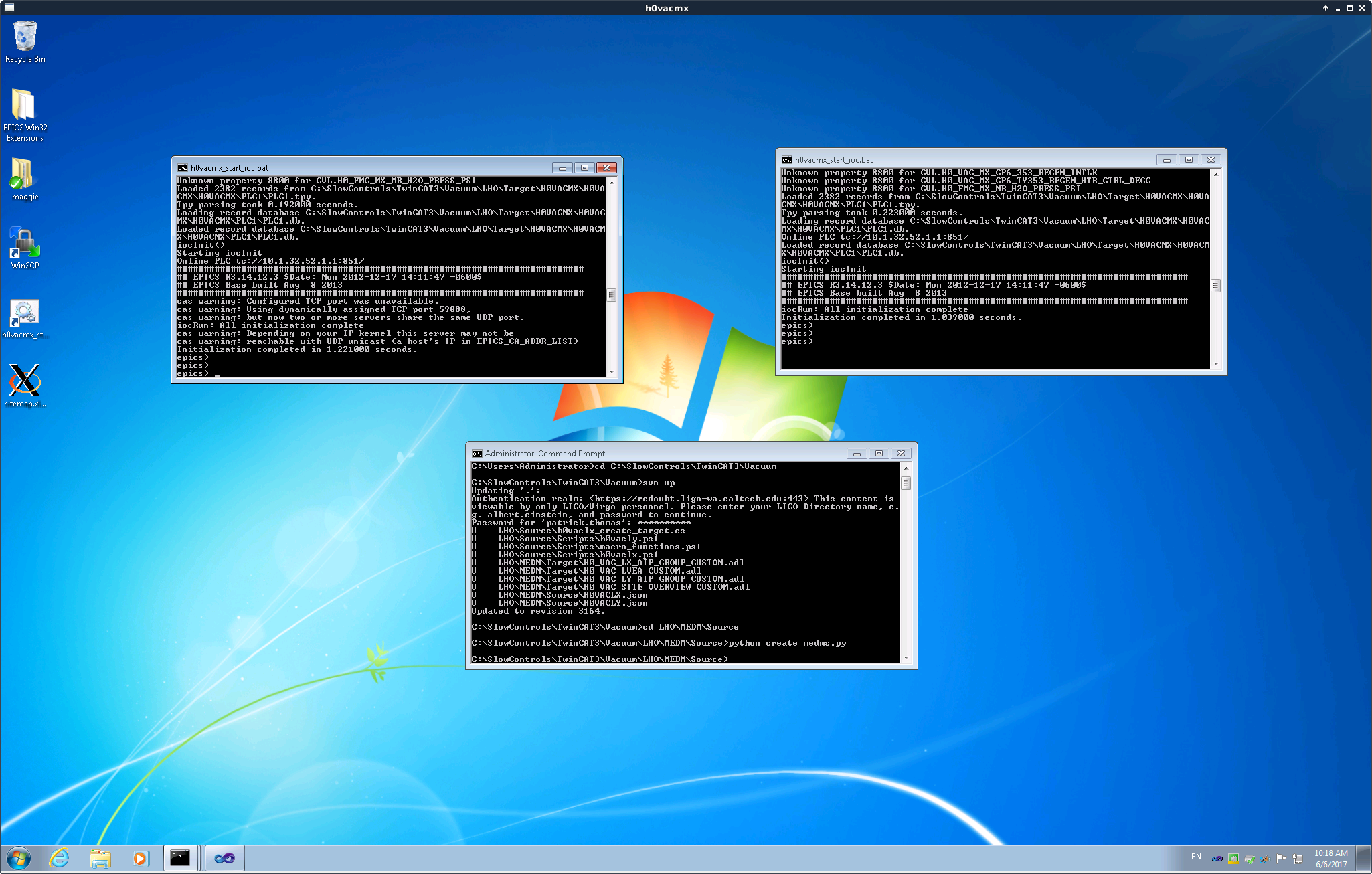Click the h0vacmx outer window menu icon

coord(9,8)
